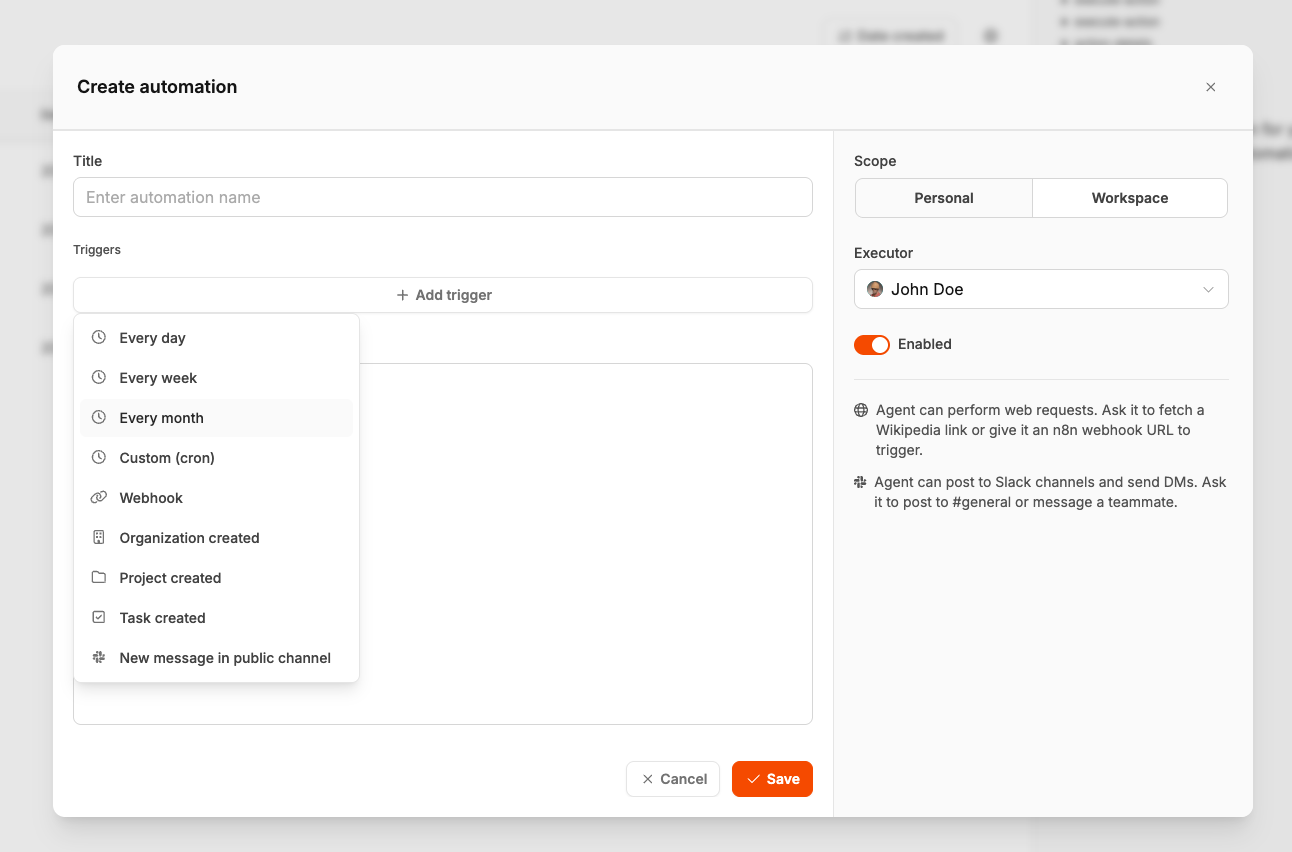
Task: Choose Webhook trigger
Action: pyautogui.click(x=216, y=498)
